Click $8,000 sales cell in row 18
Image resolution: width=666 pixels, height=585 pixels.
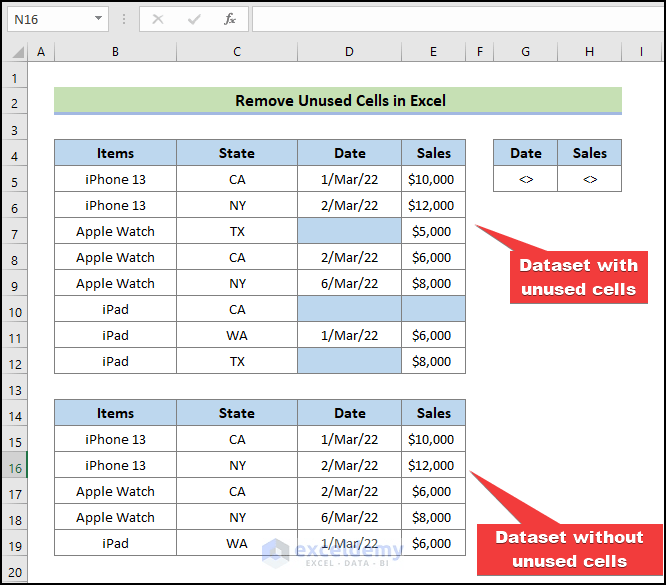(x=433, y=517)
